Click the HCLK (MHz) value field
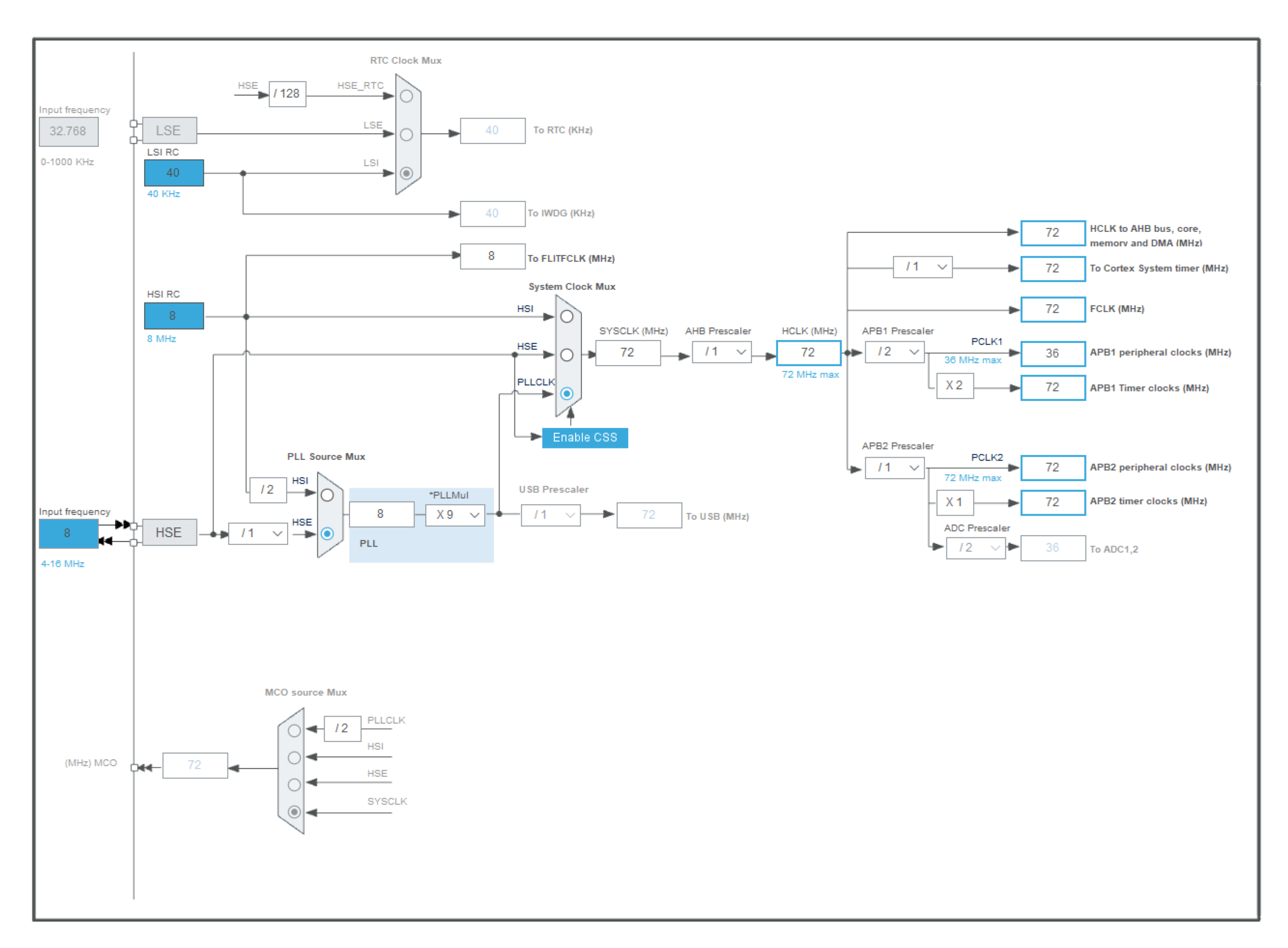The width and height of the screenshot is (1288, 948). click(x=808, y=352)
